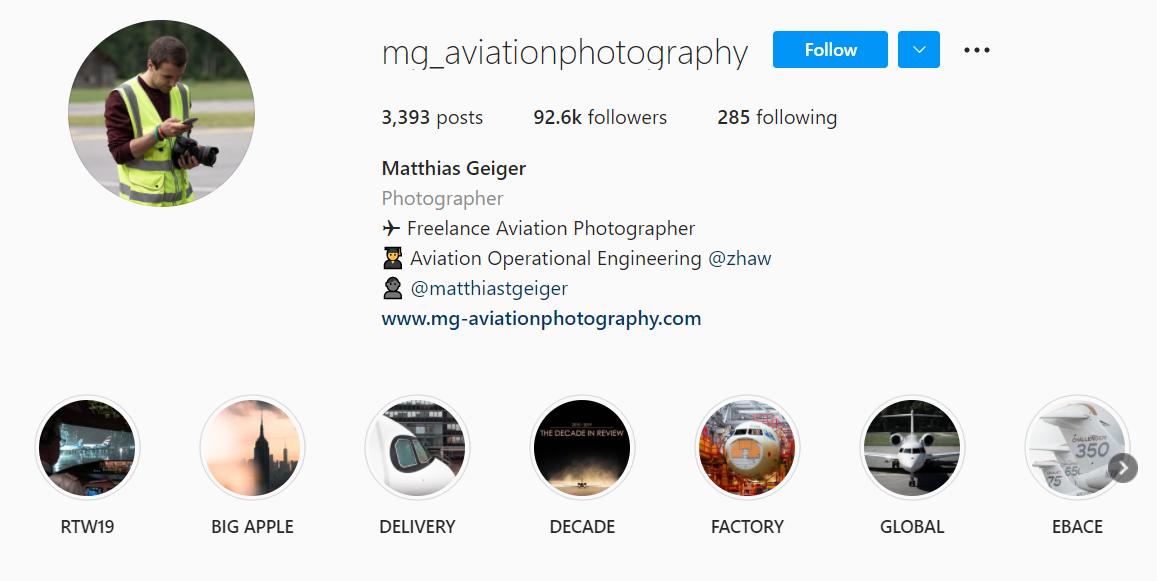
Task: View the DECADE highlight circle
Action: [582, 447]
